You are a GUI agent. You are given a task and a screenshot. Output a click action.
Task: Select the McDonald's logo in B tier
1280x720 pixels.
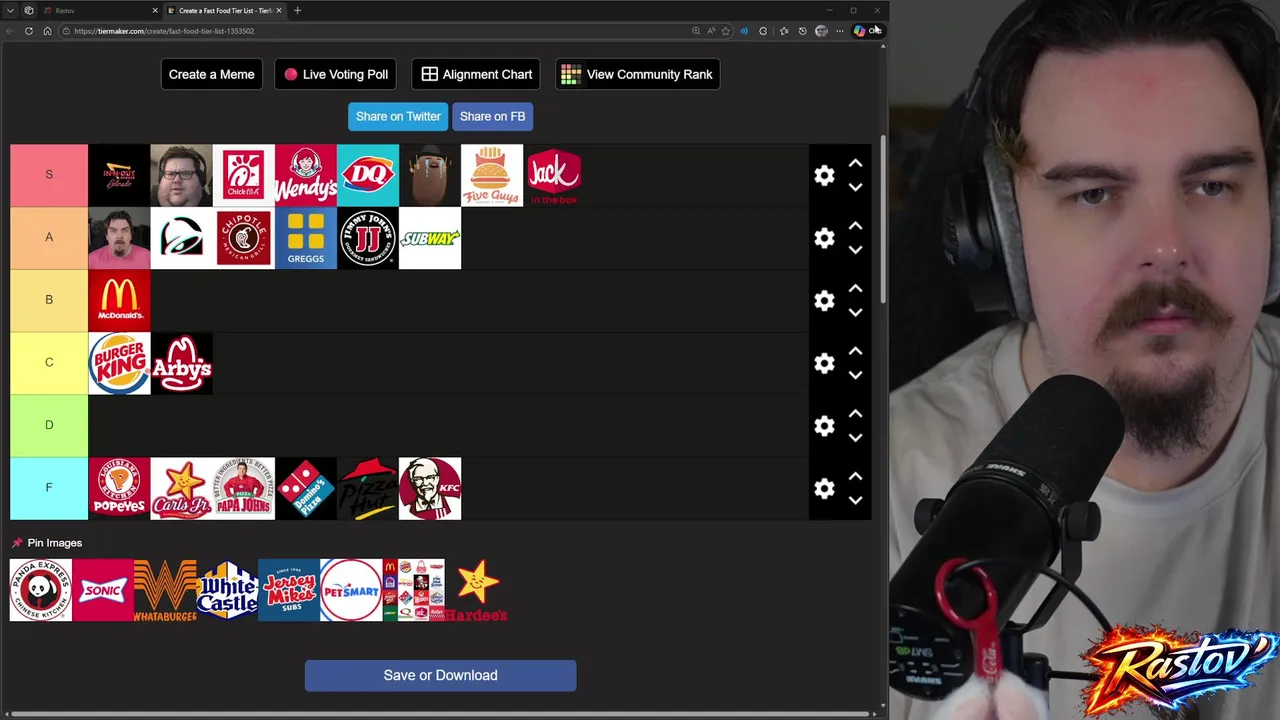(119, 300)
